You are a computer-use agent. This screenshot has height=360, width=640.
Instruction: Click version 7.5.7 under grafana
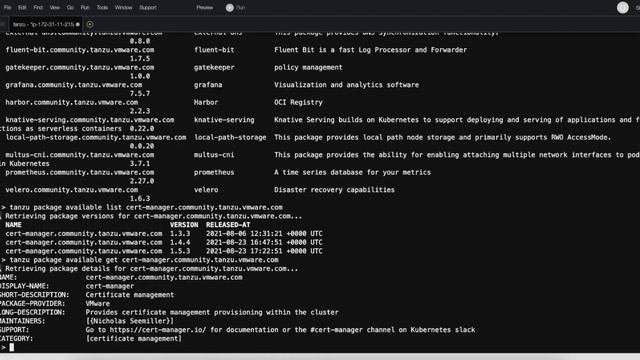coord(140,94)
